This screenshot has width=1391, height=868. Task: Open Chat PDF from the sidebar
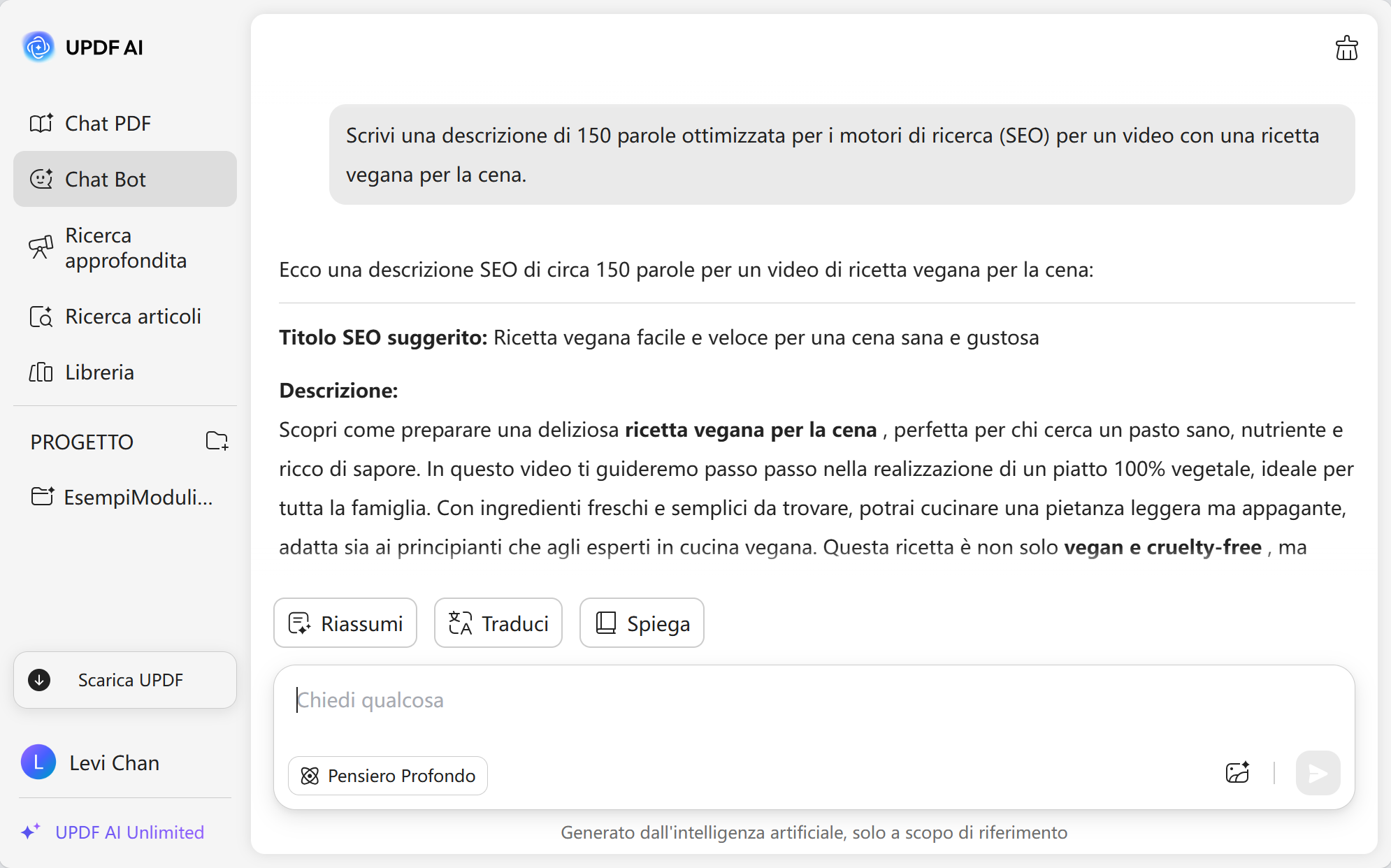click(x=108, y=122)
